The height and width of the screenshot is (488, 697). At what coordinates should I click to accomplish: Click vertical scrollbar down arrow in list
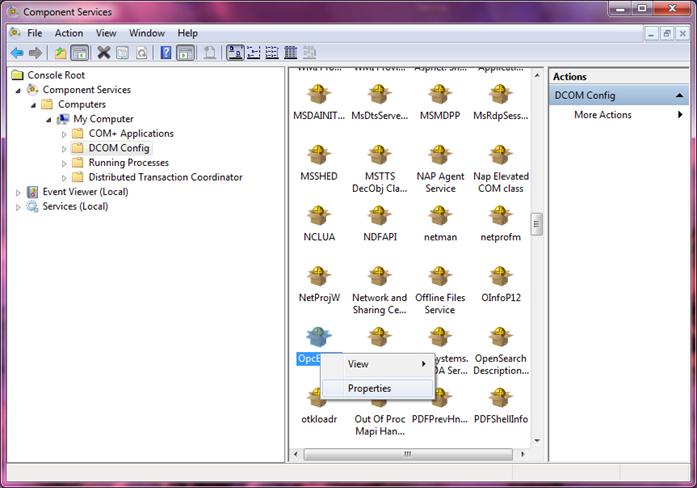(x=537, y=441)
